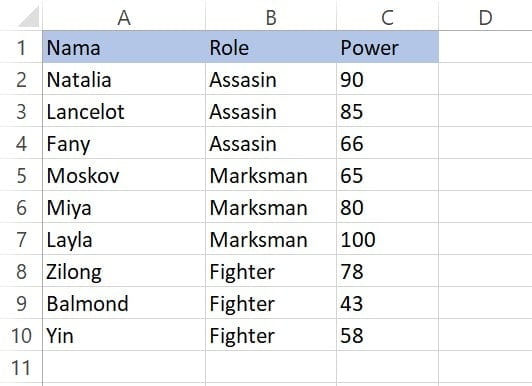
Task: Select row 11 header
Action: coord(21,367)
